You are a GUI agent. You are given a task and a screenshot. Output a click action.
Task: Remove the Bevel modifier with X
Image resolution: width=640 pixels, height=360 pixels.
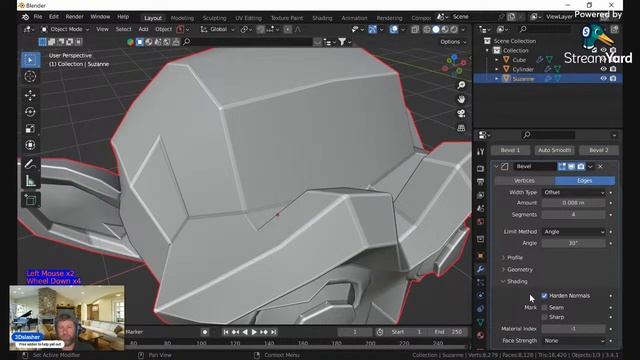[x=600, y=167]
